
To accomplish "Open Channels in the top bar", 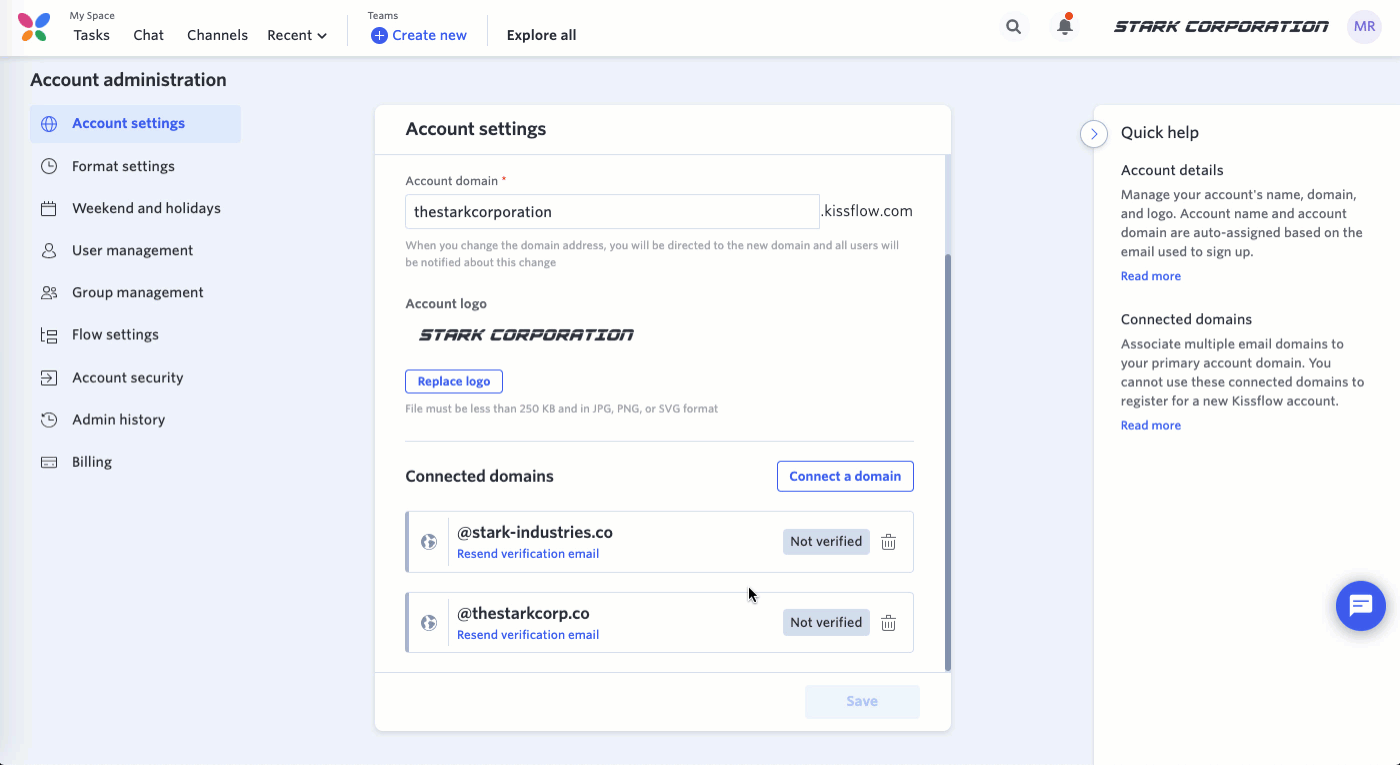I will tap(217, 35).
